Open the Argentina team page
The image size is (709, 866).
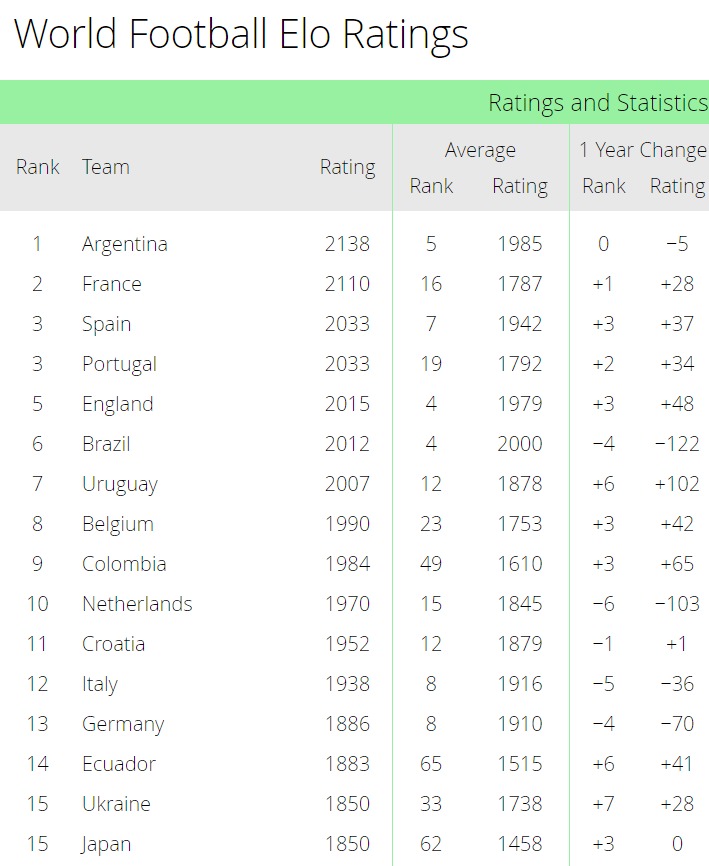click(x=124, y=244)
